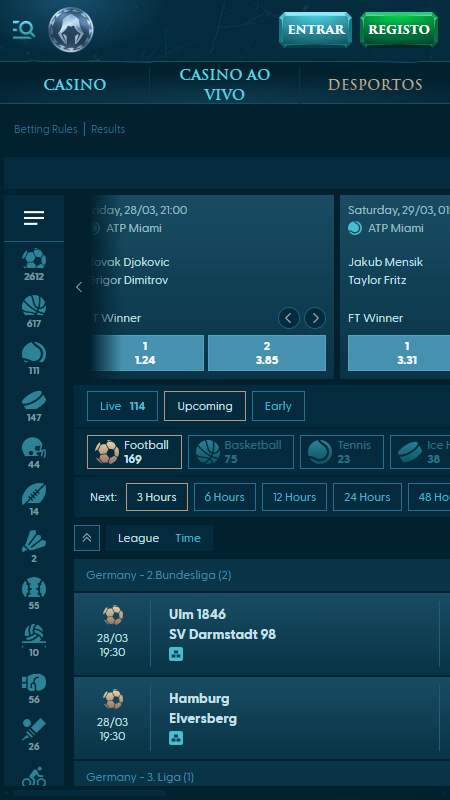Open the Betting Rules link
The height and width of the screenshot is (800, 450).
[x=45, y=129]
